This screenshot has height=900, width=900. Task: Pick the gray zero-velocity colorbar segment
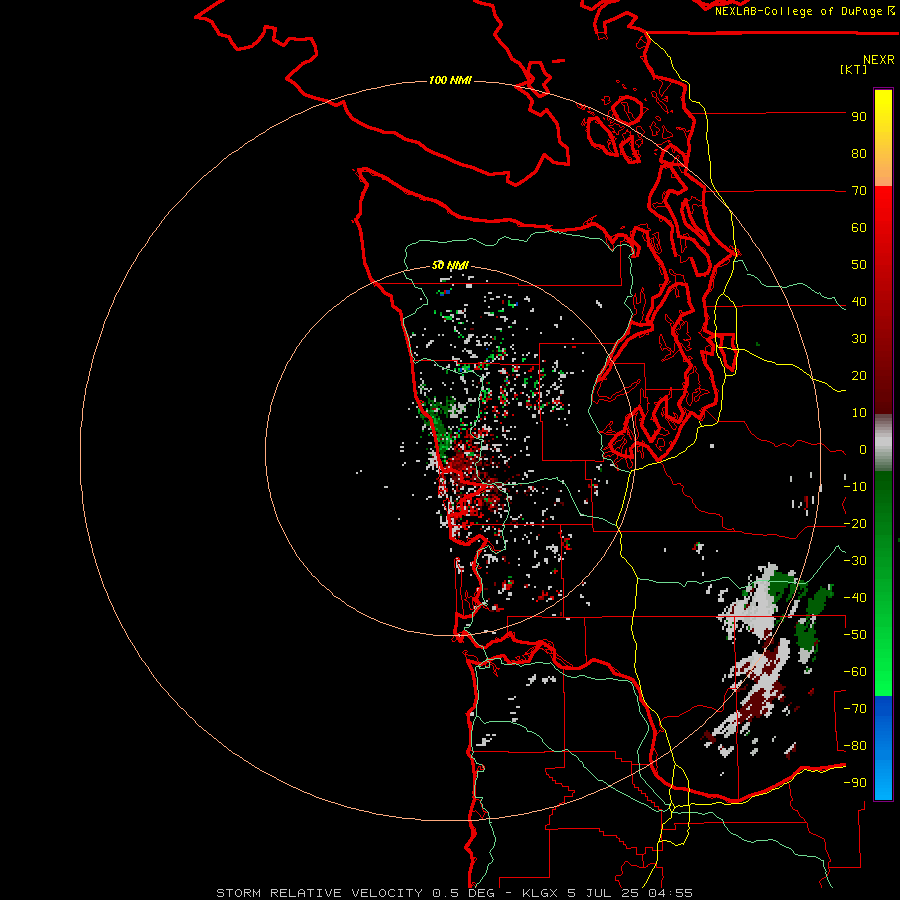pos(883,442)
